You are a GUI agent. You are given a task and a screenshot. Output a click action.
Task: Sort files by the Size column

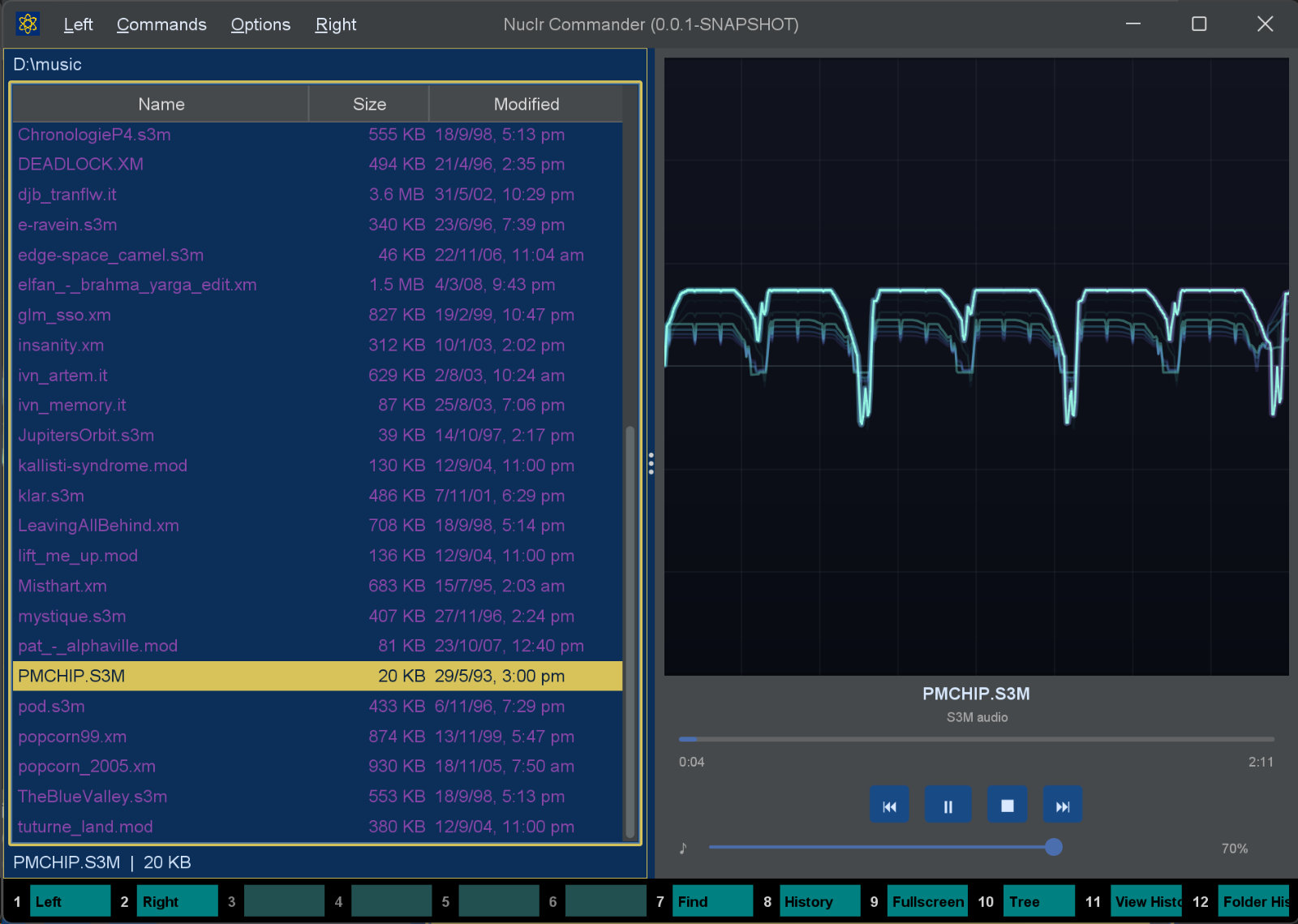click(369, 104)
